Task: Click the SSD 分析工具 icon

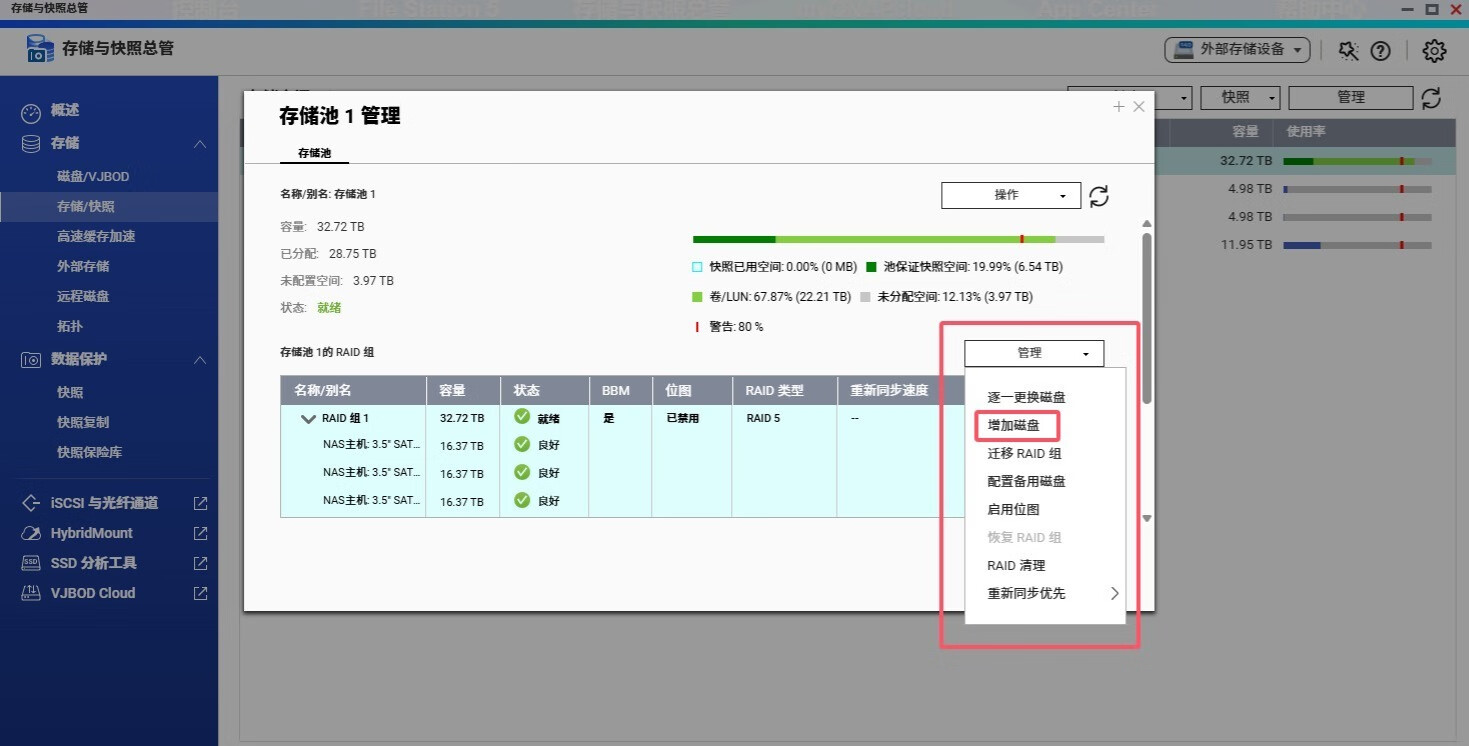Action: coord(31,563)
